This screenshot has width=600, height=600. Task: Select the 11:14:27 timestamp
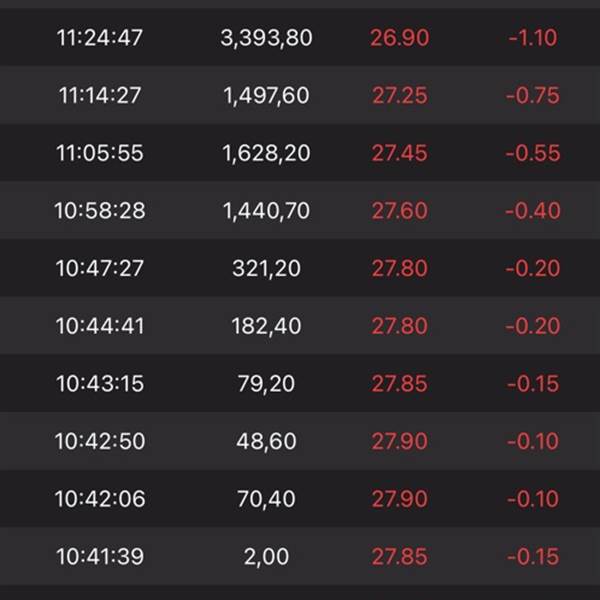coord(100,95)
